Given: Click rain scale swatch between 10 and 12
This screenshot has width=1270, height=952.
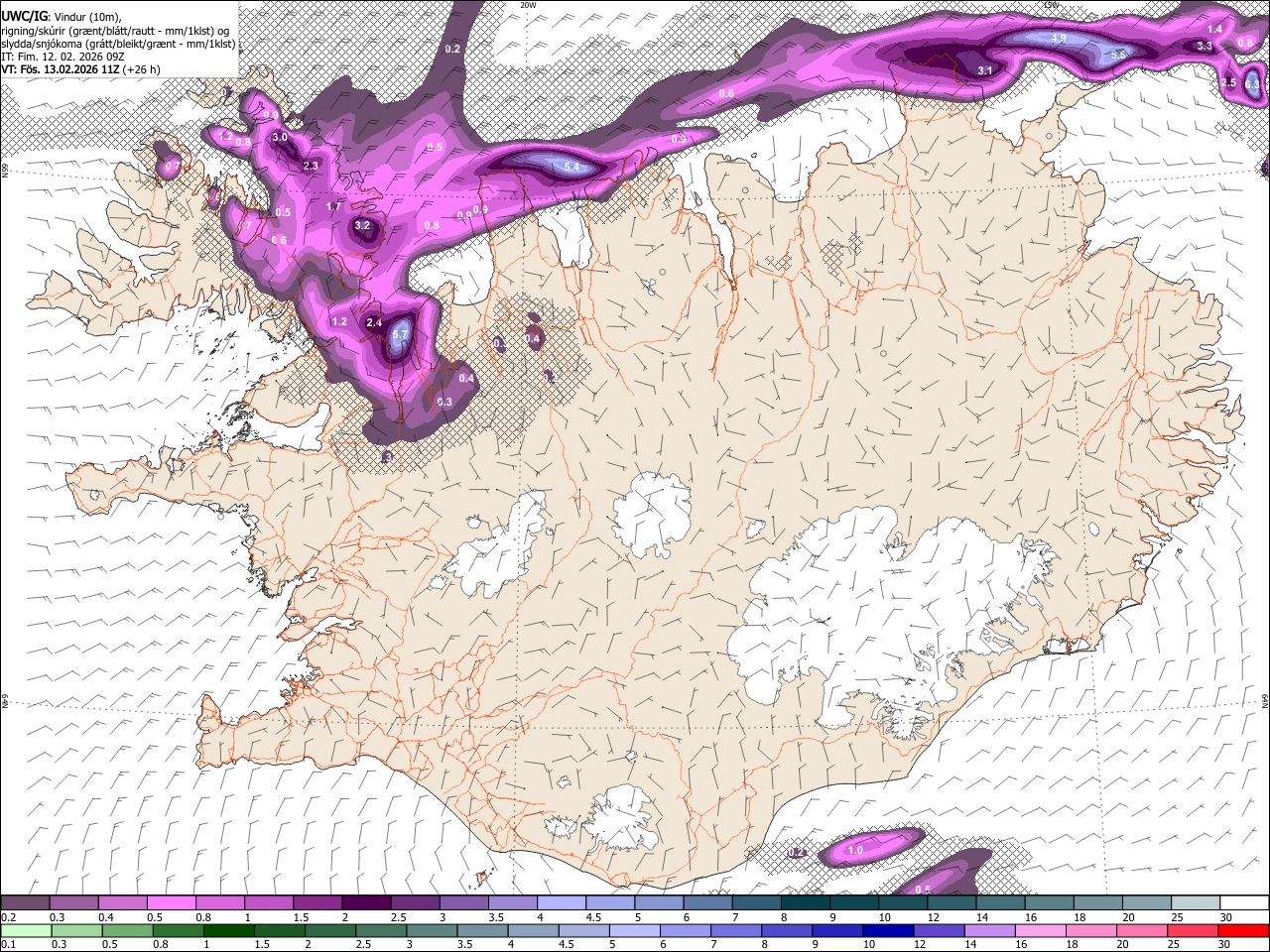Looking at the screenshot, I should (889, 930).
